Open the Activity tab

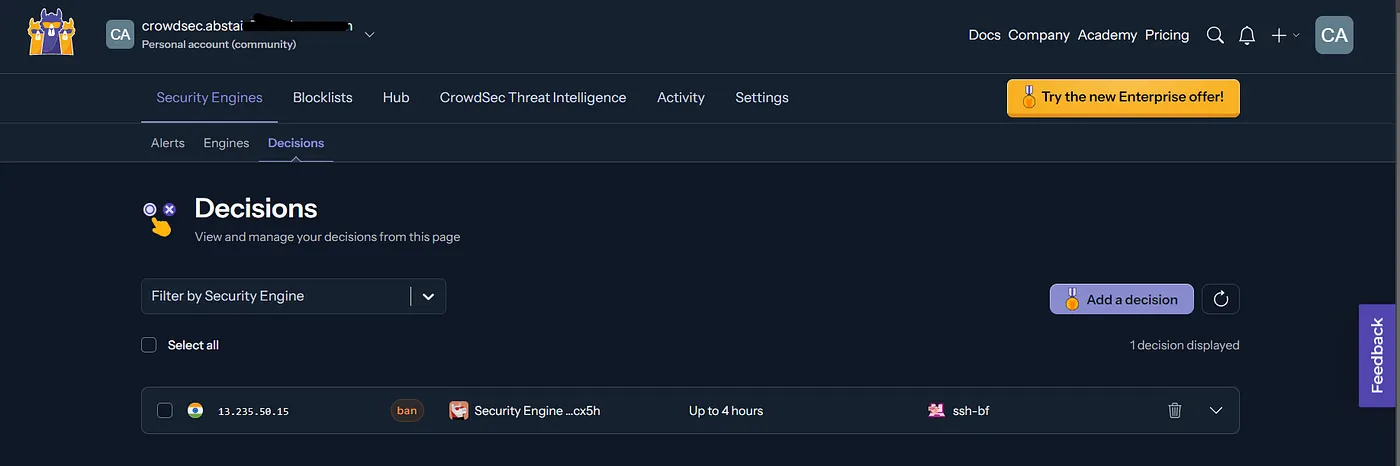(681, 97)
